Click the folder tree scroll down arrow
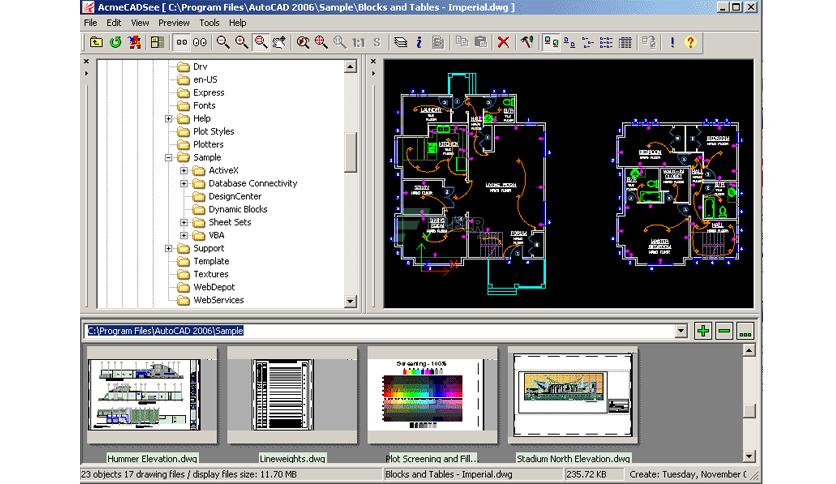 click(350, 301)
